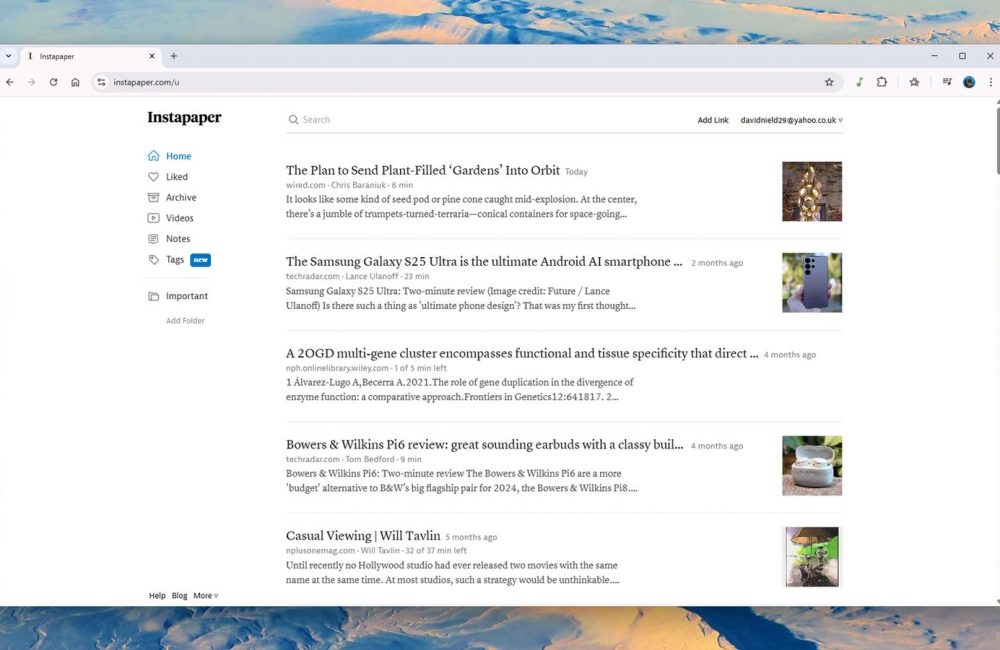The height and width of the screenshot is (650, 1000).
Task: Click the Home icon in sidebar
Action: [x=153, y=156]
